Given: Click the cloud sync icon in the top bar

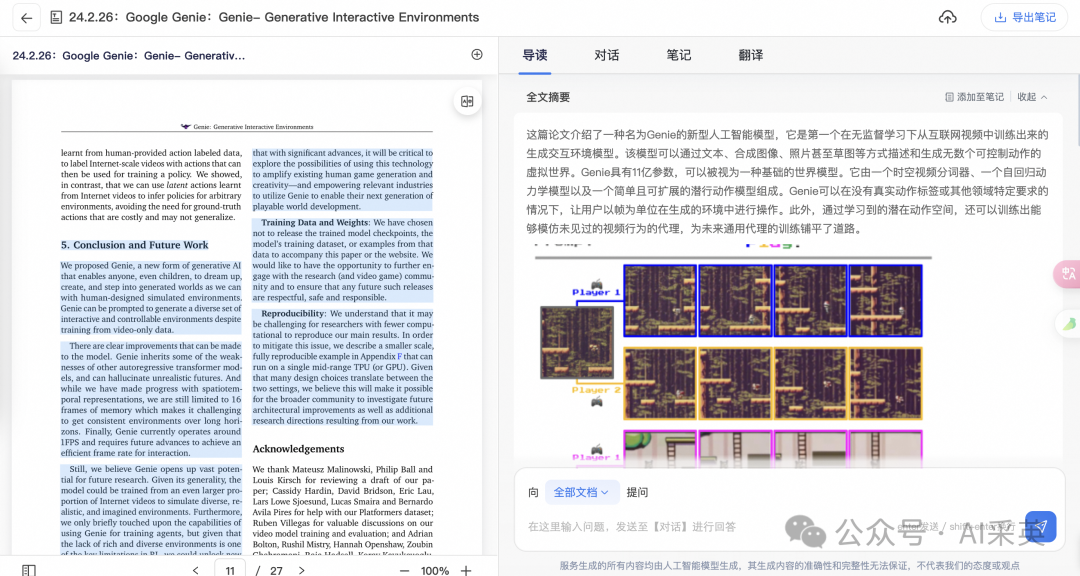Looking at the screenshot, I should point(948,17).
